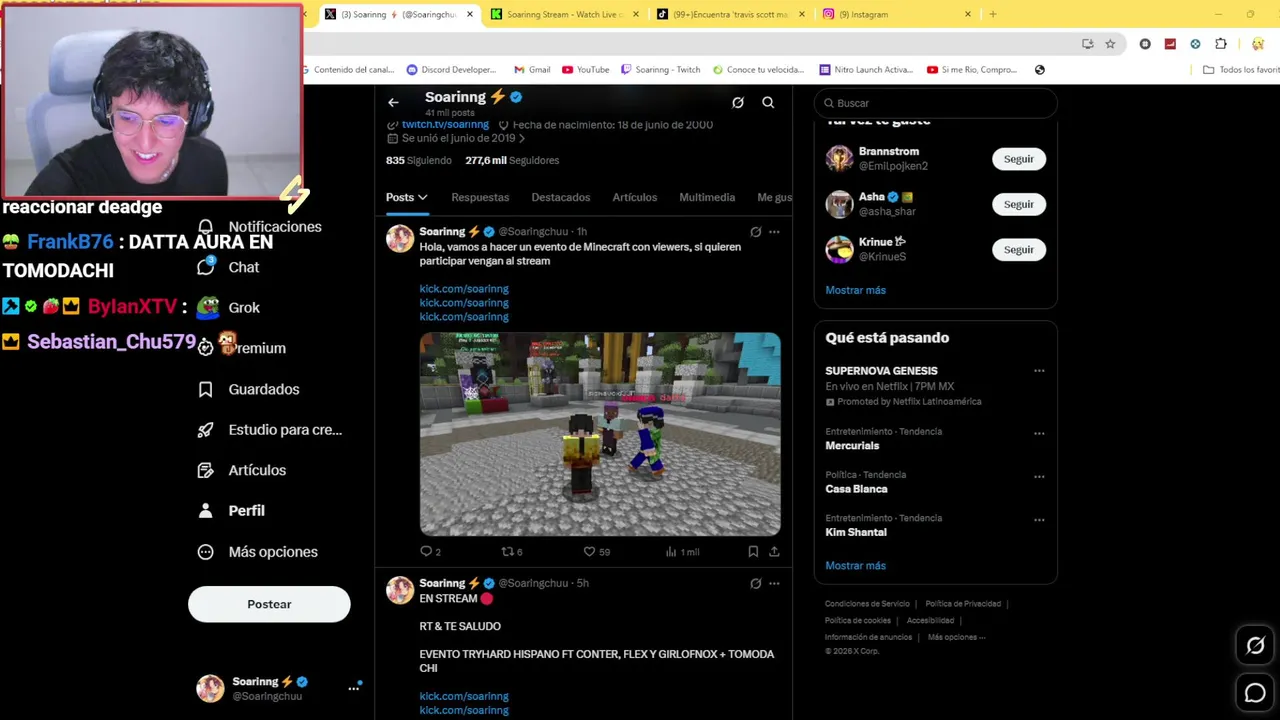Open Más opciones in the sidebar
The width and height of the screenshot is (1280, 720).
tap(258, 552)
